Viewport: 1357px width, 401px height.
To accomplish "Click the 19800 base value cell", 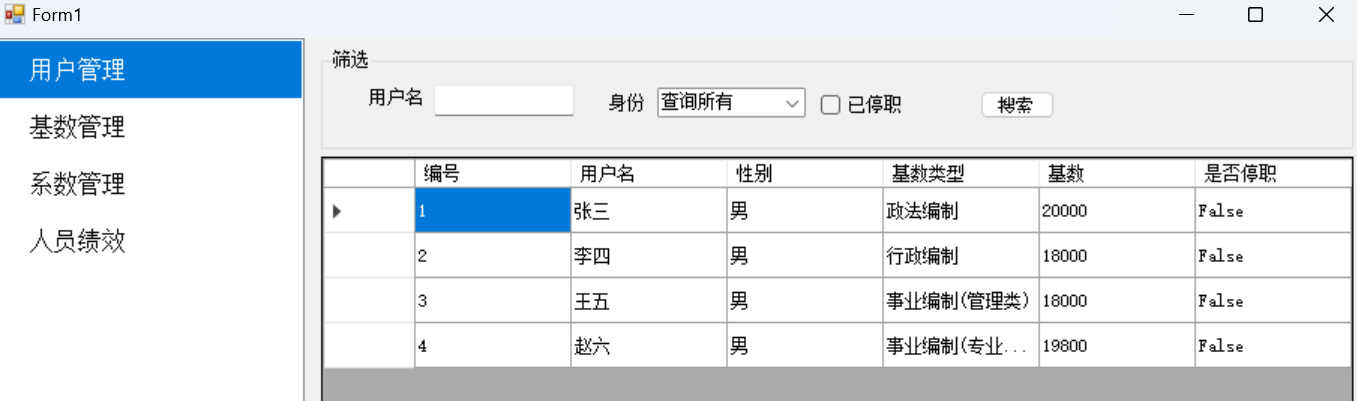I will (x=1116, y=346).
